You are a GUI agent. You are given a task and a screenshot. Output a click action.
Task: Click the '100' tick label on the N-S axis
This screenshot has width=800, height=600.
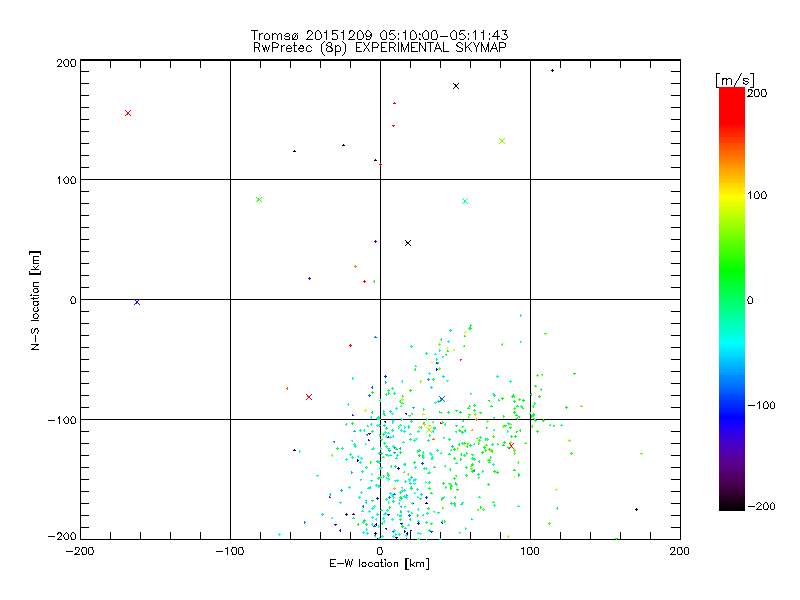click(66, 180)
